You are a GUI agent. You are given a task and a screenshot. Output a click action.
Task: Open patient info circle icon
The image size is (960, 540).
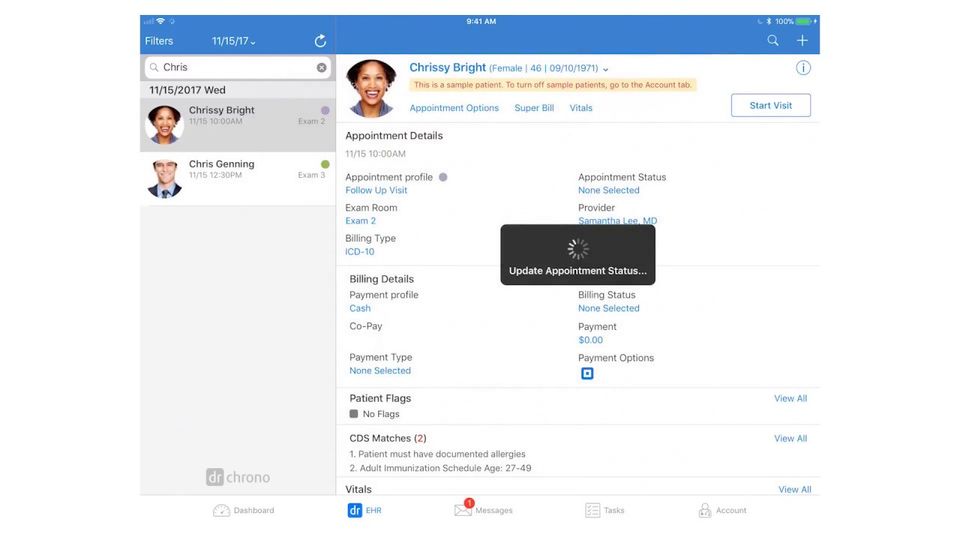803,68
